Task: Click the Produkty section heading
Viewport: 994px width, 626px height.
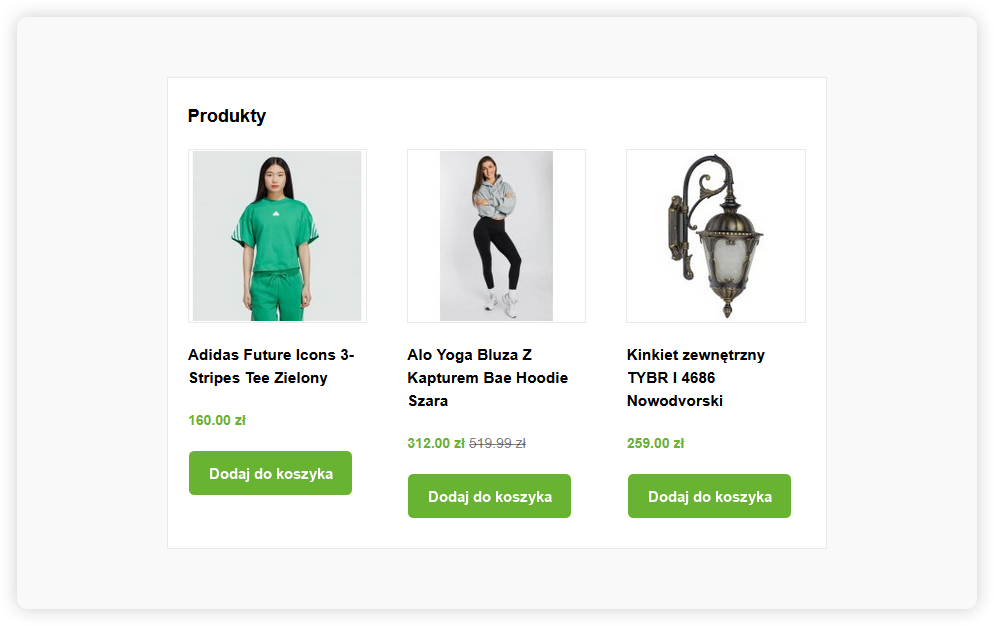Action: [227, 116]
